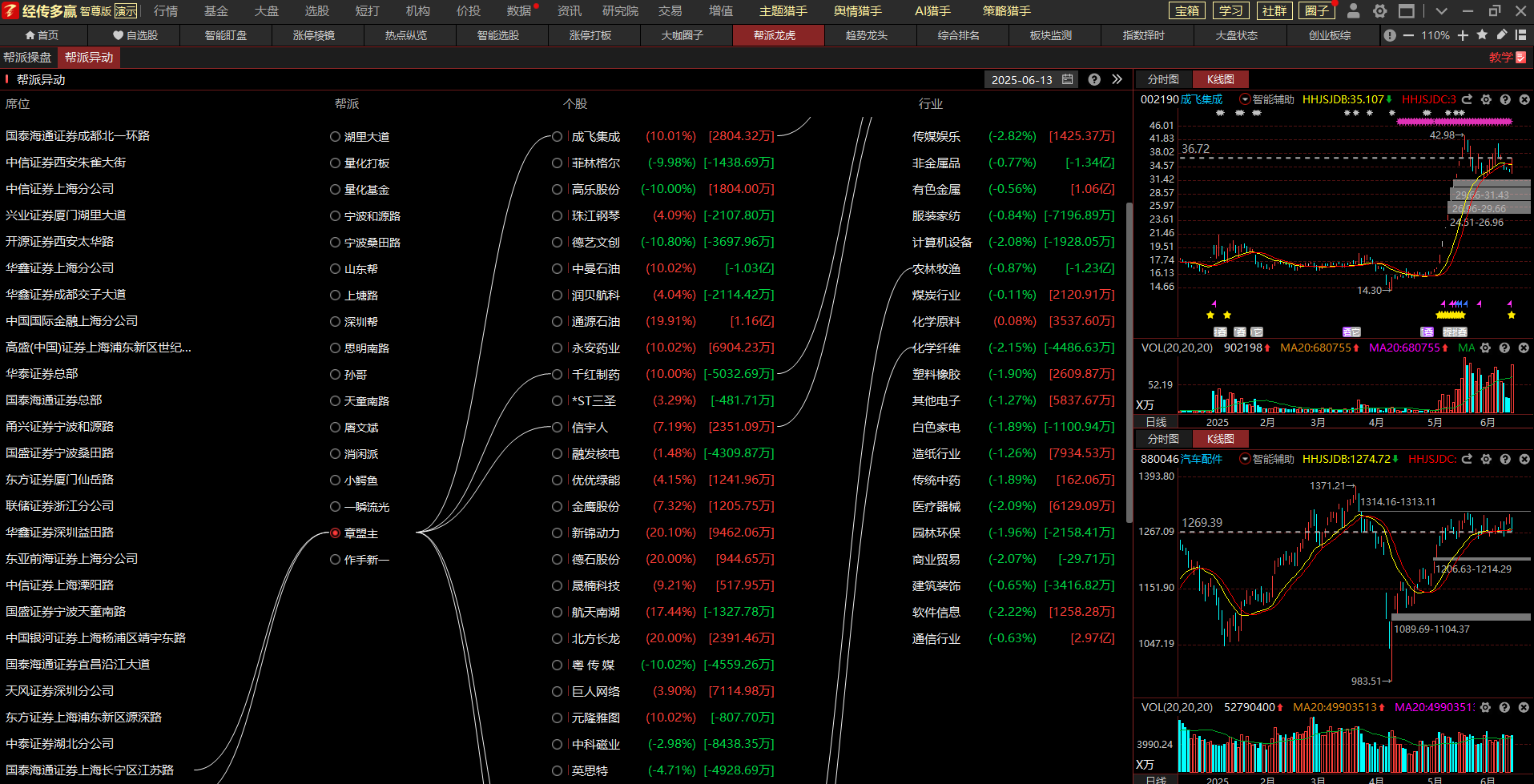Viewport: 1534px width, 784px height.
Task: Select the 深圳帮 faction radio button
Action: click(336, 322)
